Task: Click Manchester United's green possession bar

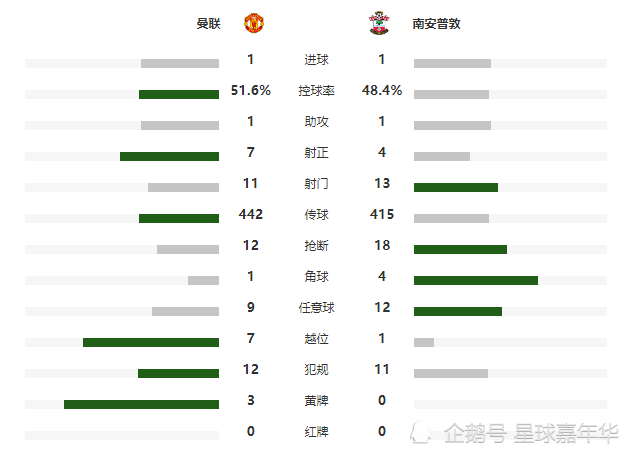Action: (x=179, y=94)
